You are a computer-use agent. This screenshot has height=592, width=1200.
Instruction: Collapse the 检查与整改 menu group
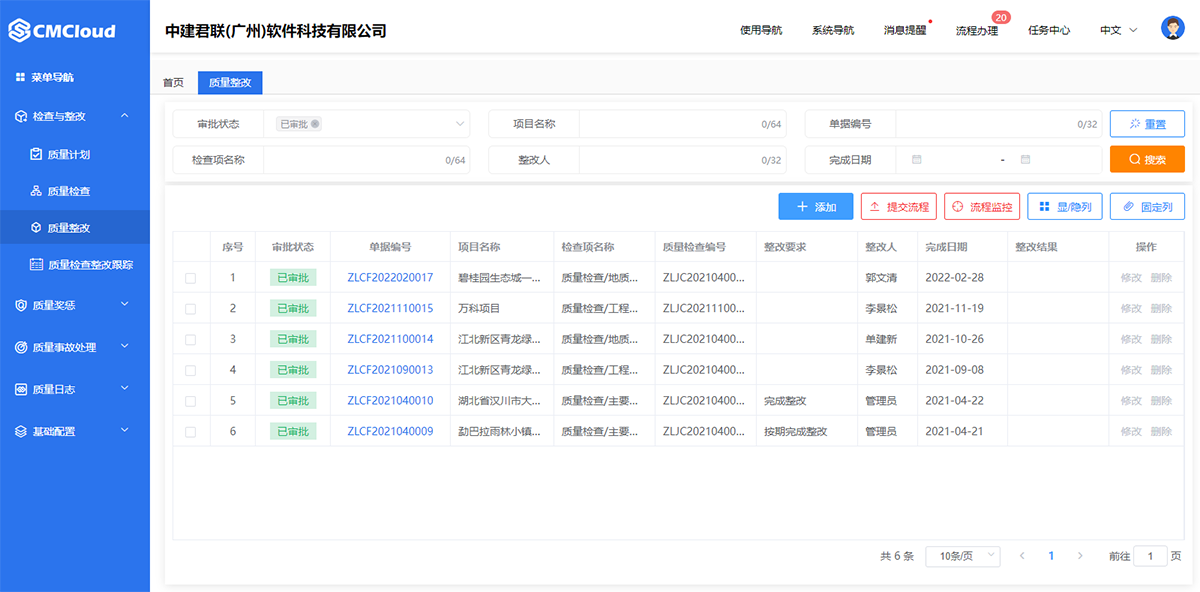coord(125,116)
